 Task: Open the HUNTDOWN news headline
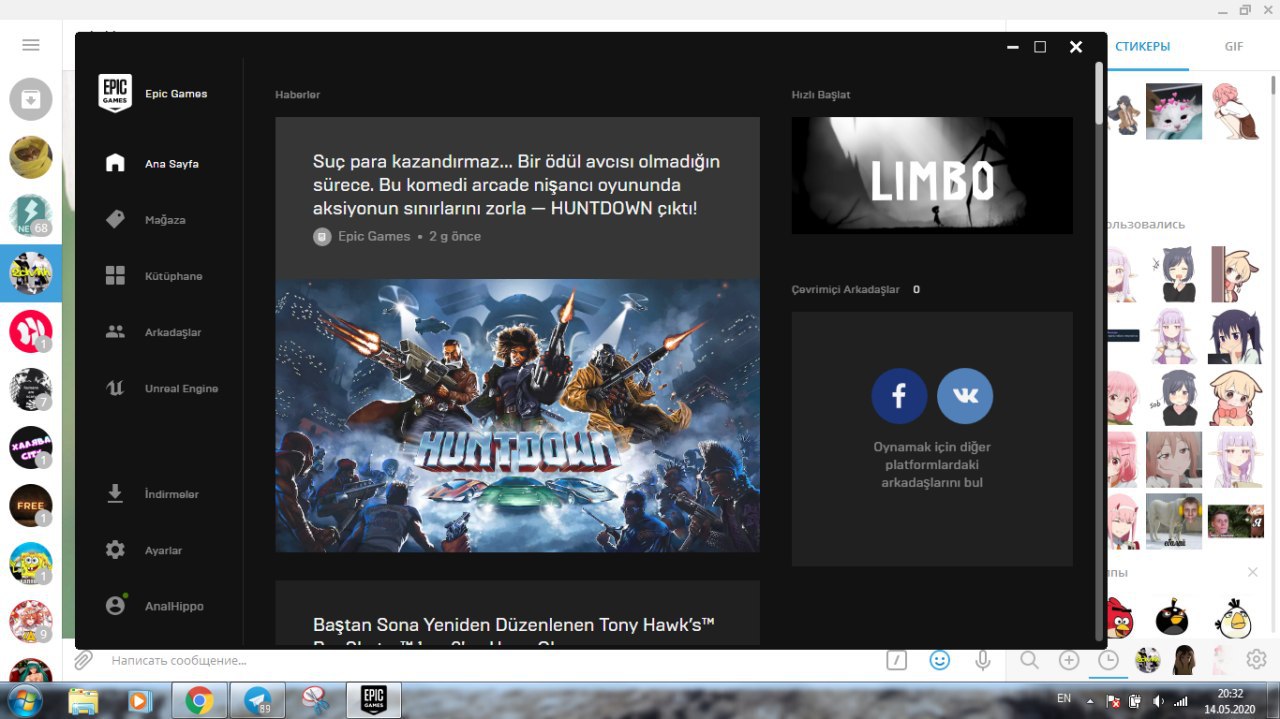click(x=516, y=185)
